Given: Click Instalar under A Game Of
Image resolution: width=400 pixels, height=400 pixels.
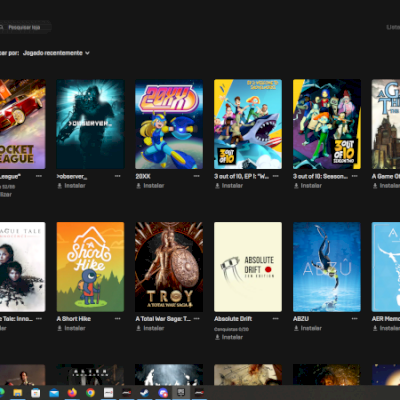Looking at the screenshot, I should tap(390, 186).
